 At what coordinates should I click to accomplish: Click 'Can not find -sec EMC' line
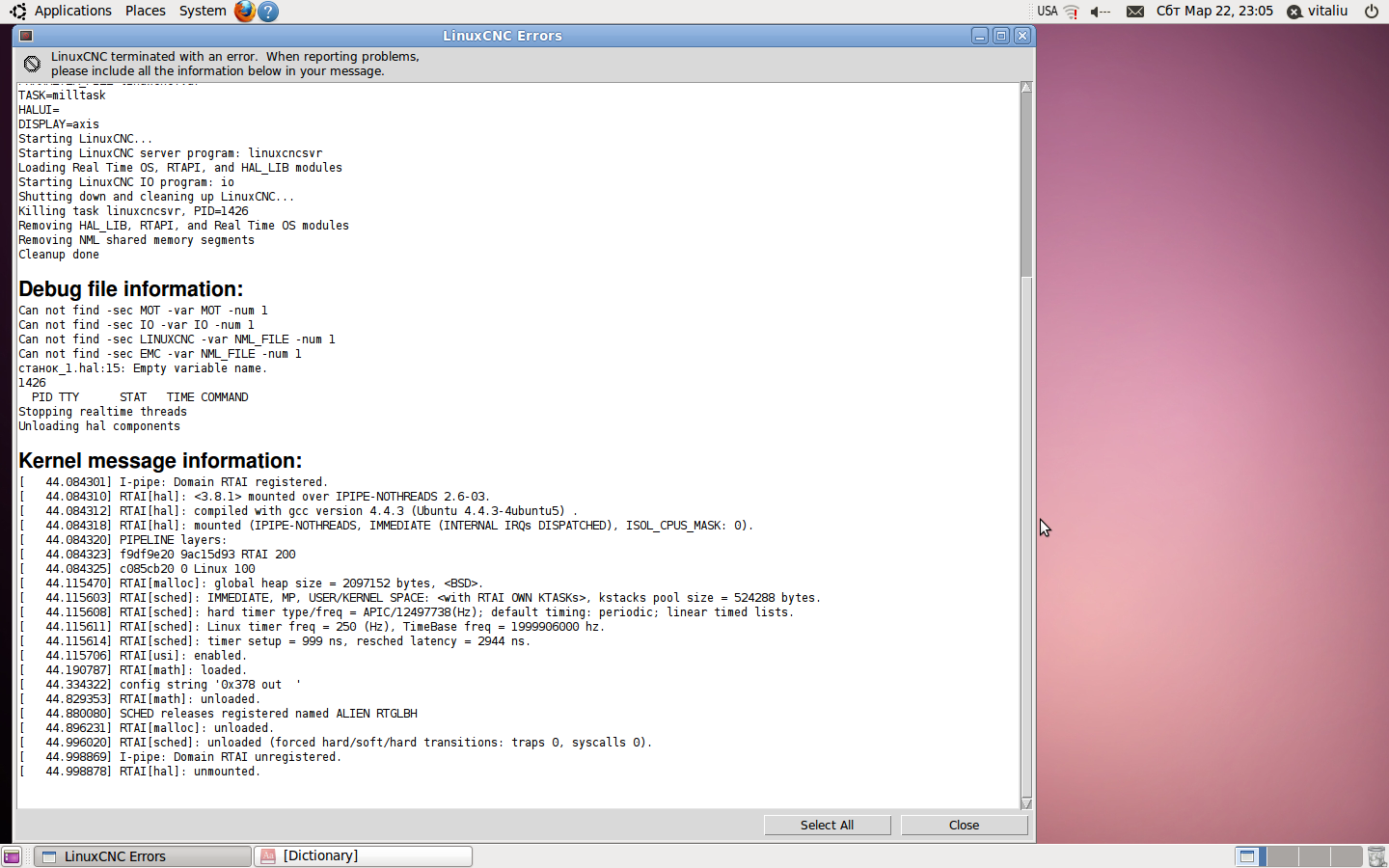click(x=160, y=354)
